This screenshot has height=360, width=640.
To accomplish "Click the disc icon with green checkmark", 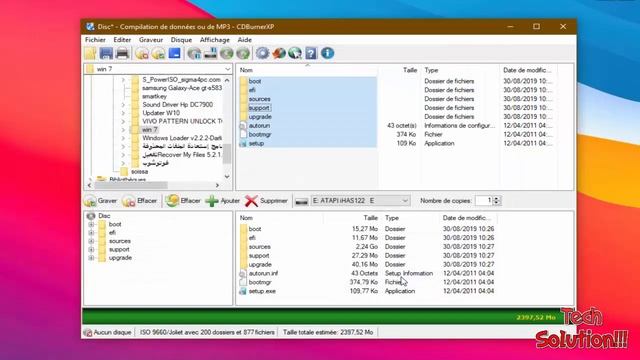I will coord(158,53).
